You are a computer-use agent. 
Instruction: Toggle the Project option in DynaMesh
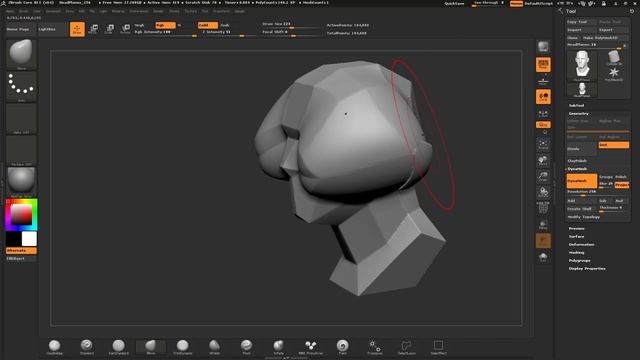click(622, 185)
